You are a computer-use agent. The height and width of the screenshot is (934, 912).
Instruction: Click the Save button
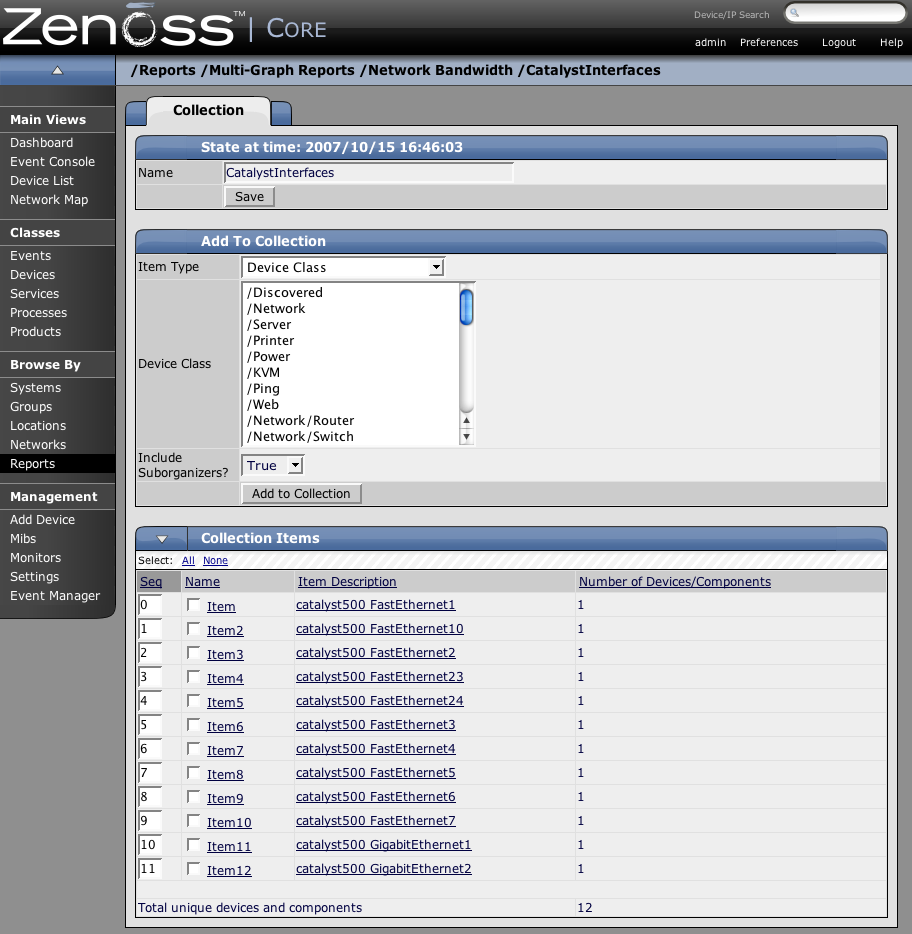tap(249, 197)
